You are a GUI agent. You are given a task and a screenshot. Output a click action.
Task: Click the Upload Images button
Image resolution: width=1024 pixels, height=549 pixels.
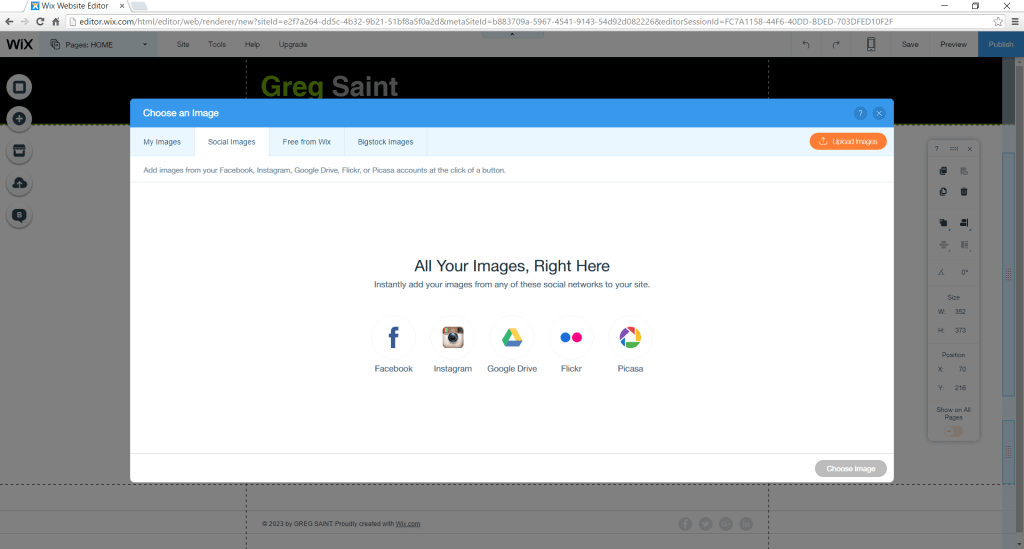848,141
